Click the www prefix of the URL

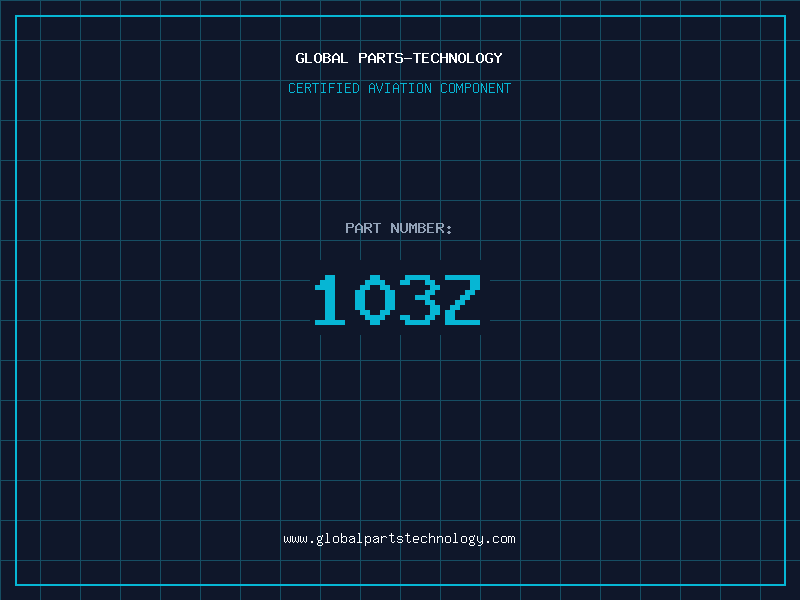tap(295, 539)
